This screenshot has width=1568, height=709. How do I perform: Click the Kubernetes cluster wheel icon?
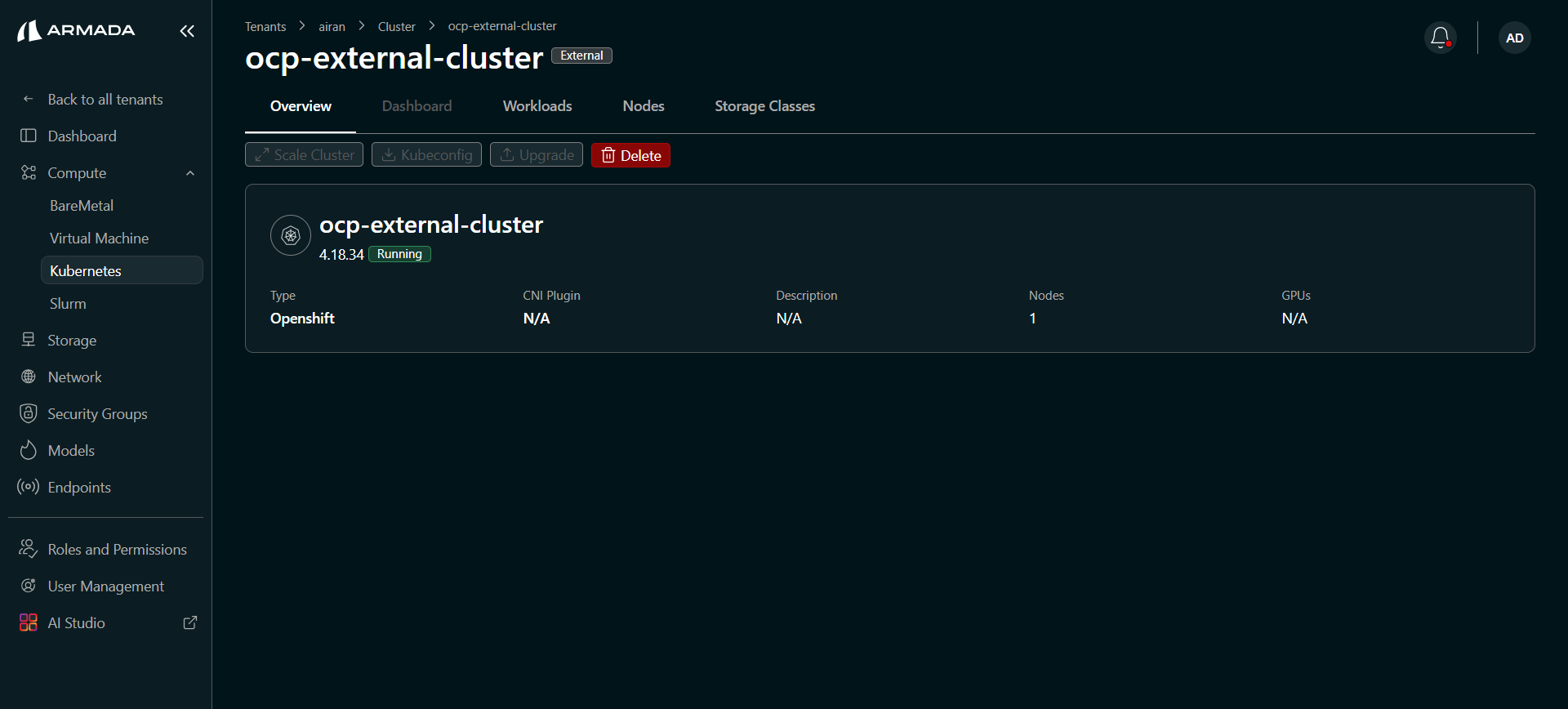pyautogui.click(x=291, y=235)
